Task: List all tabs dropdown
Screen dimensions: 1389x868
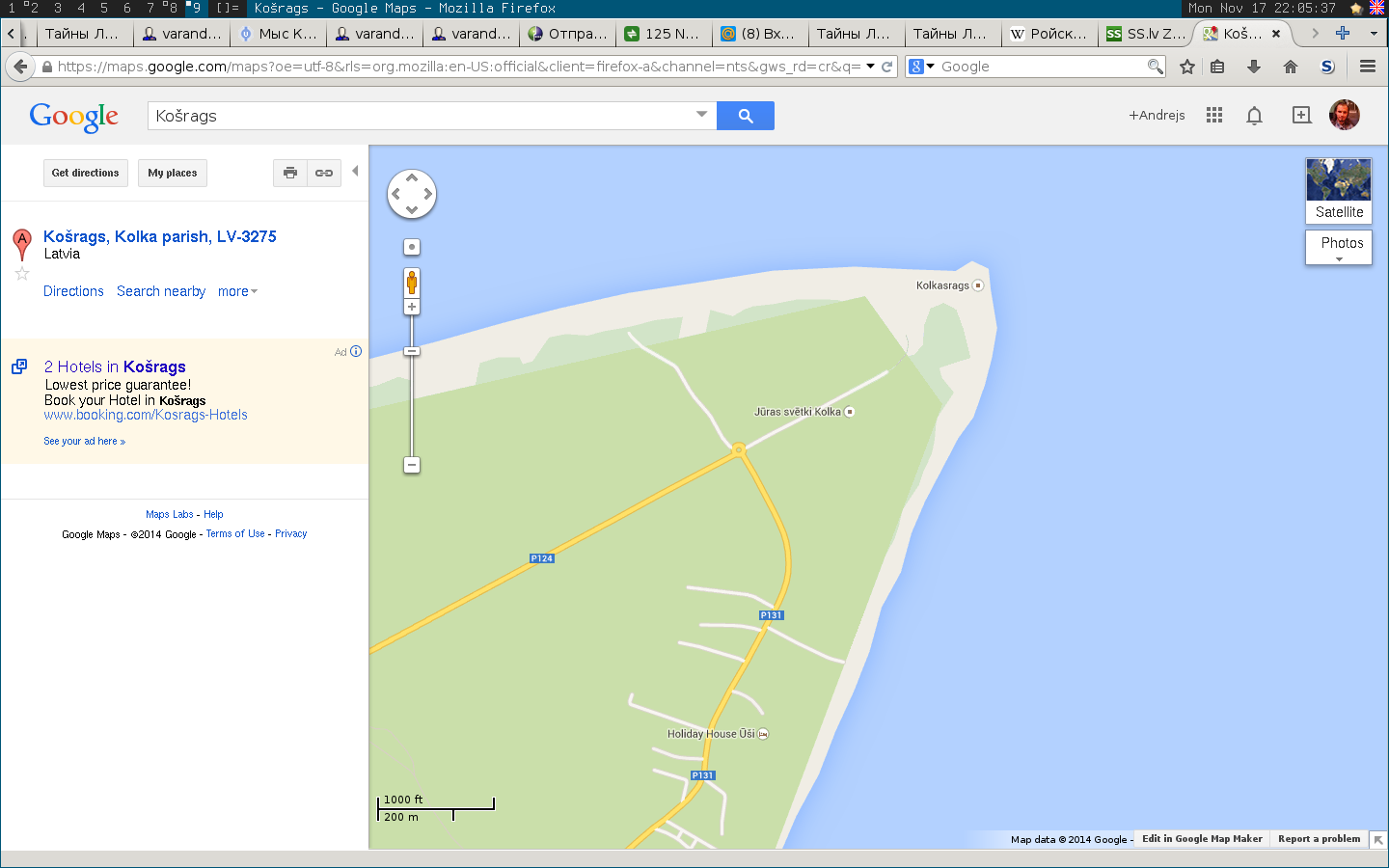Action: click(1374, 33)
